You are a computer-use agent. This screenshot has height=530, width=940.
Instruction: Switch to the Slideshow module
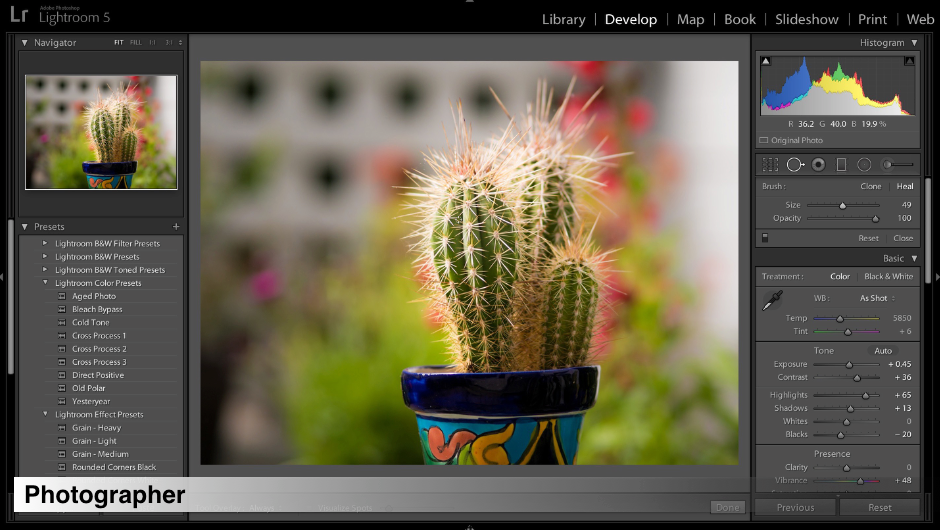coord(806,19)
